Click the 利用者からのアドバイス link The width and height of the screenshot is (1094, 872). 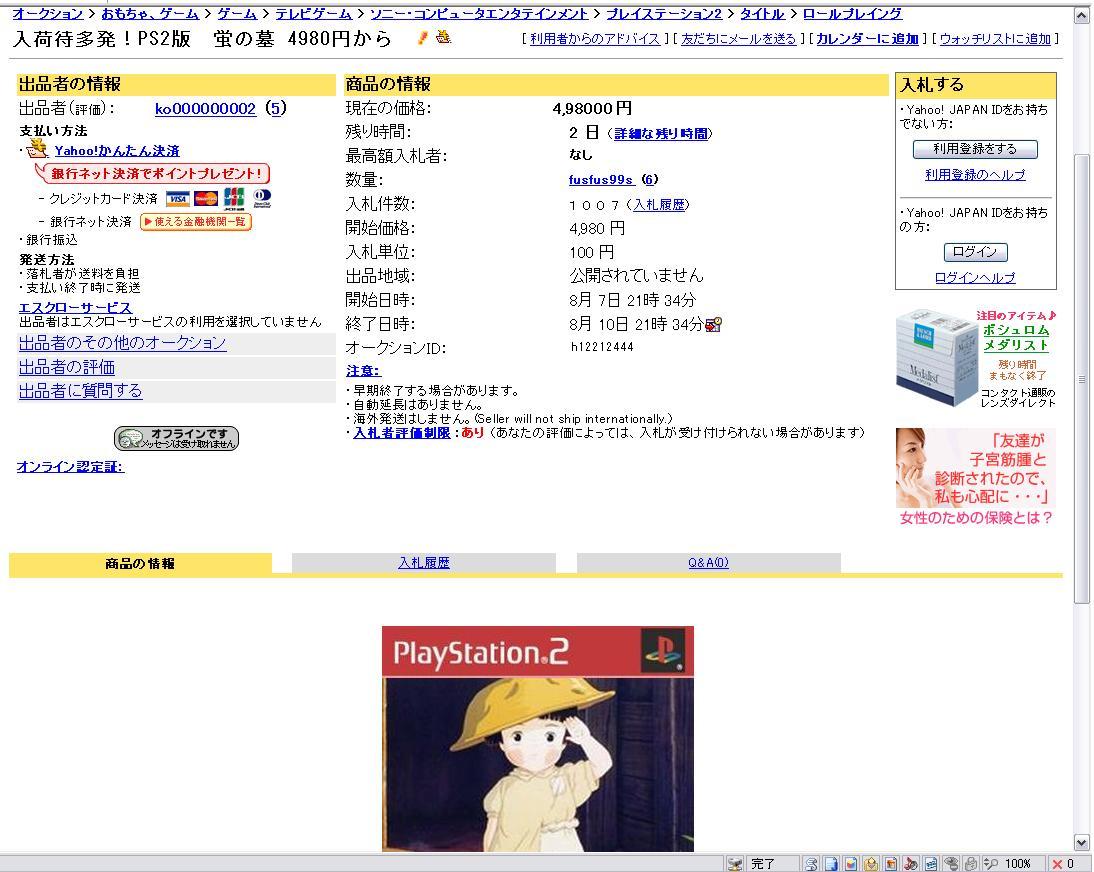click(x=594, y=39)
